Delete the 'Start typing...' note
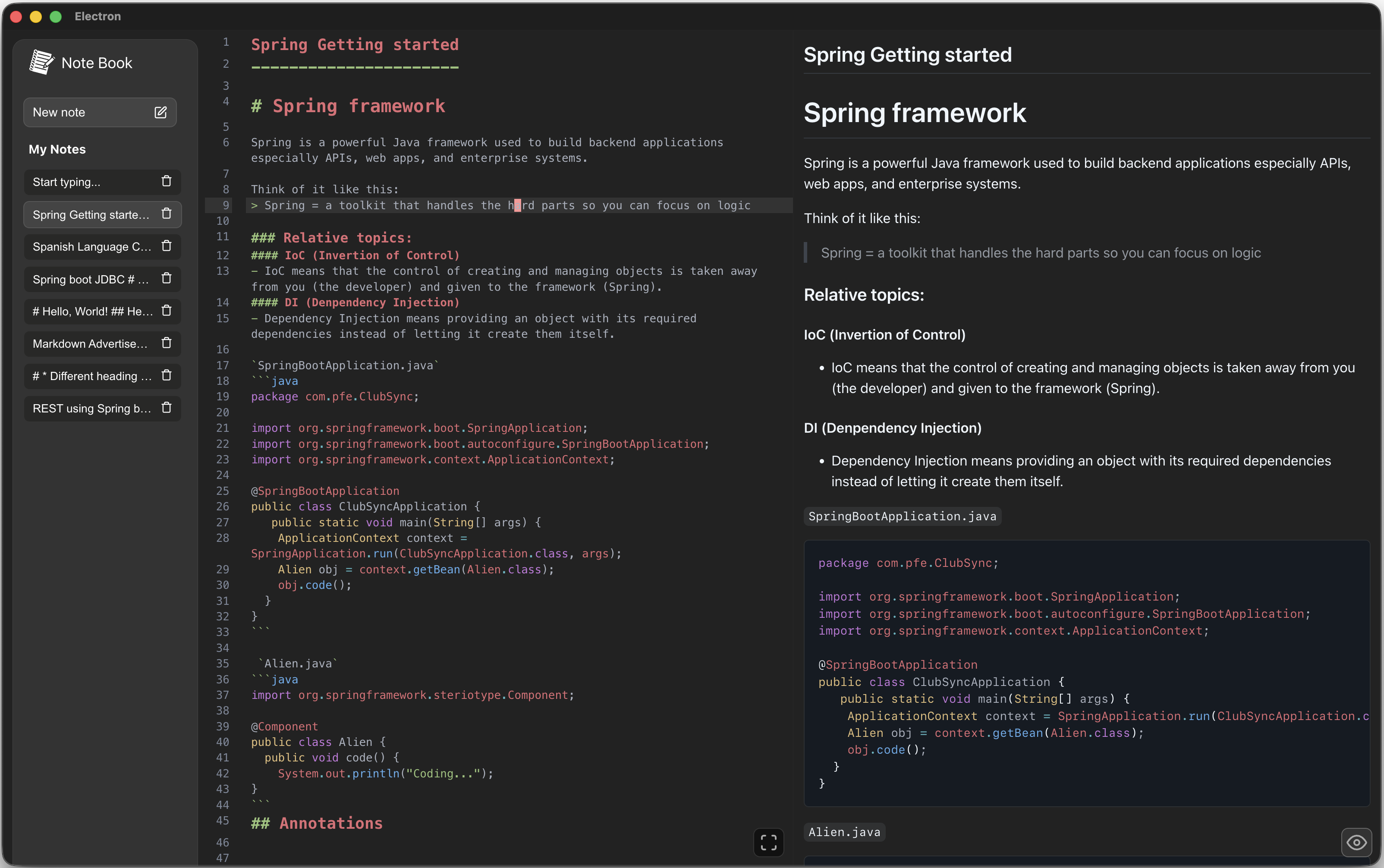The width and height of the screenshot is (1384, 868). [167, 181]
